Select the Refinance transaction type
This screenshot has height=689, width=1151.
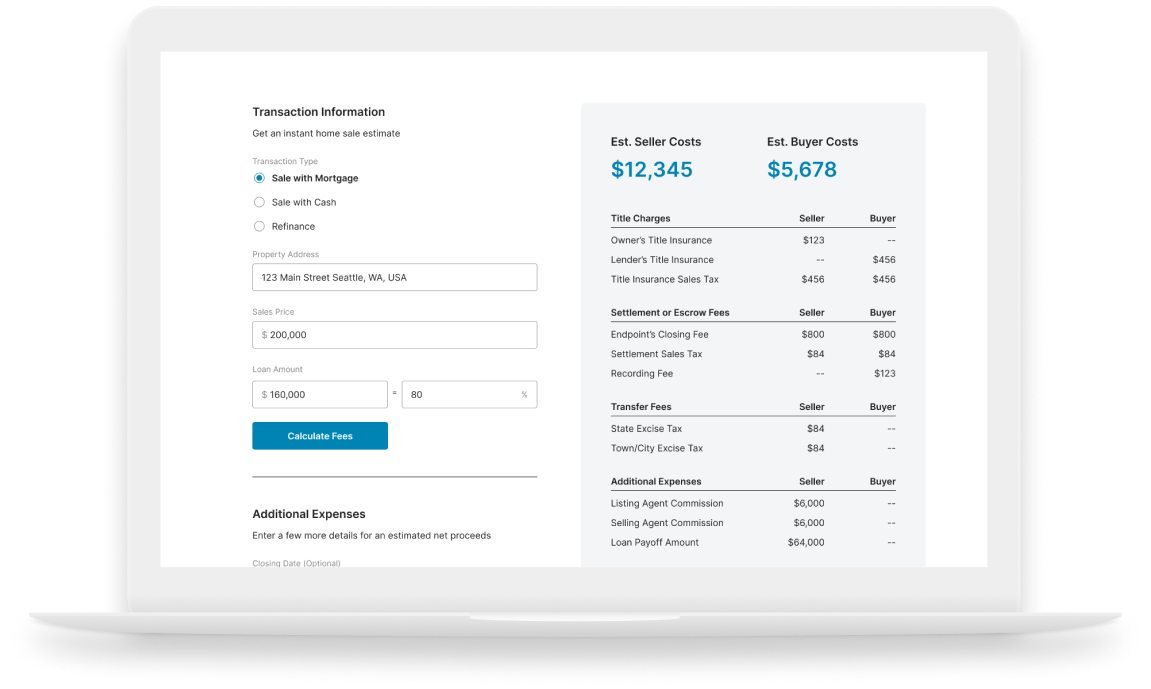pyautogui.click(x=259, y=226)
